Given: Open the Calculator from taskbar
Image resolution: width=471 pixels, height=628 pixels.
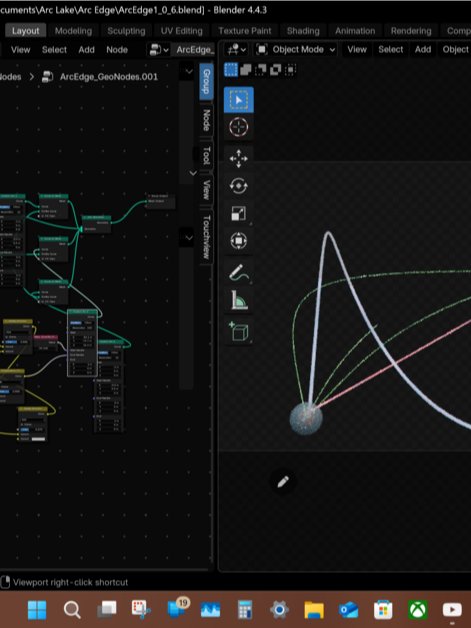Looking at the screenshot, I should coord(245,610).
